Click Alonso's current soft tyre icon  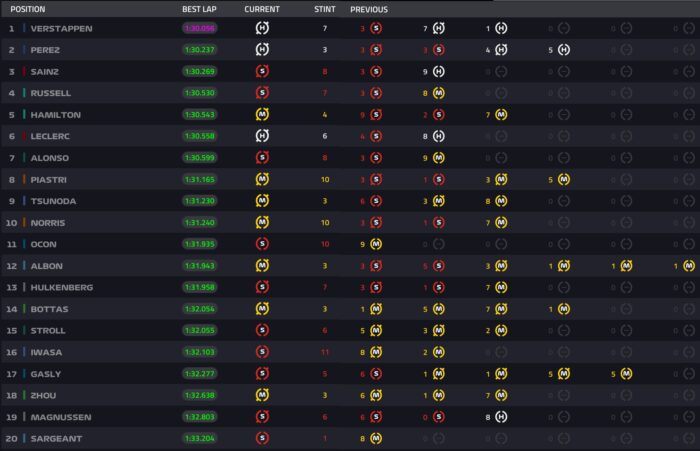coord(262,158)
